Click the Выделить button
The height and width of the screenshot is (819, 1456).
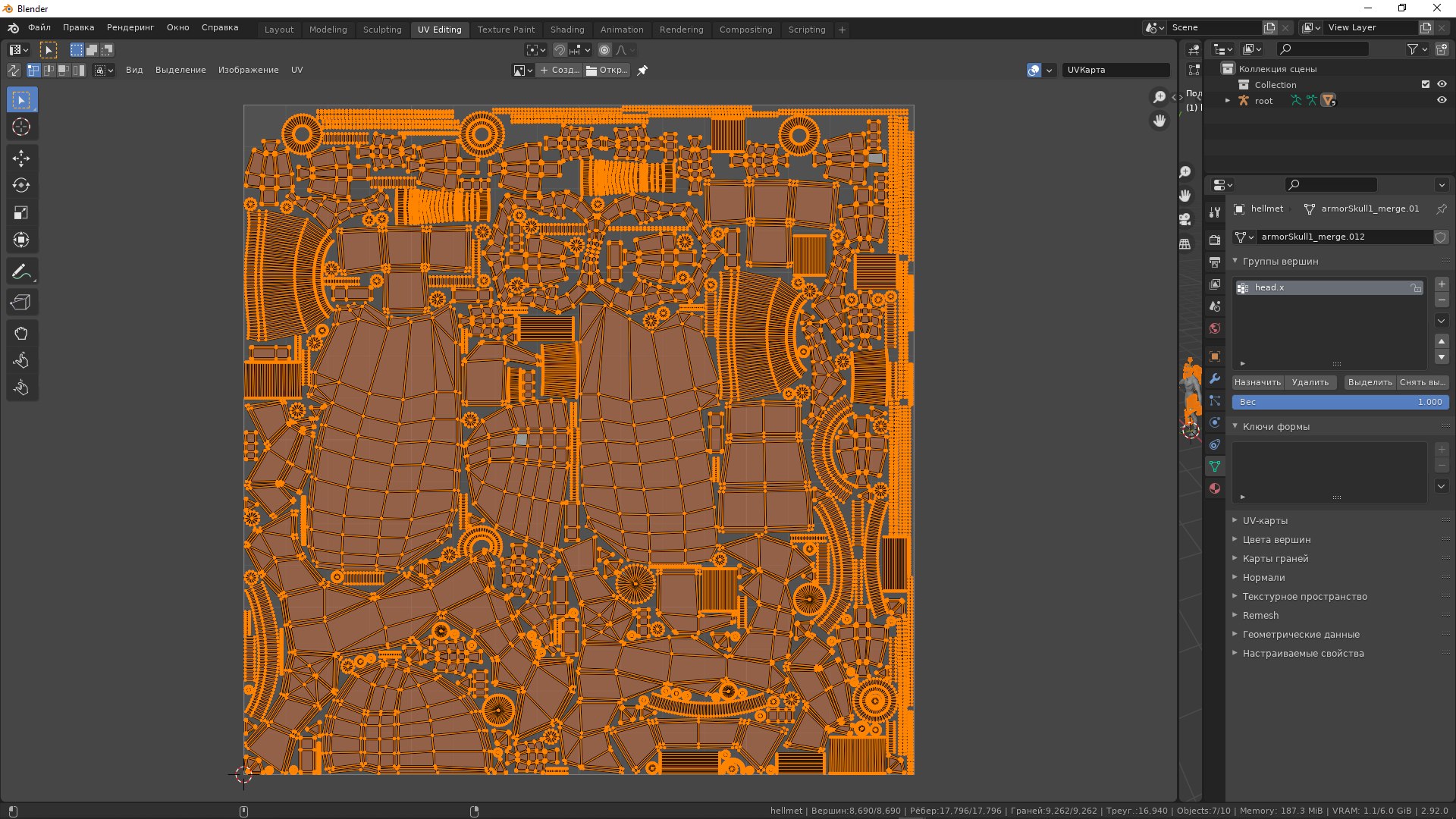tap(1370, 382)
